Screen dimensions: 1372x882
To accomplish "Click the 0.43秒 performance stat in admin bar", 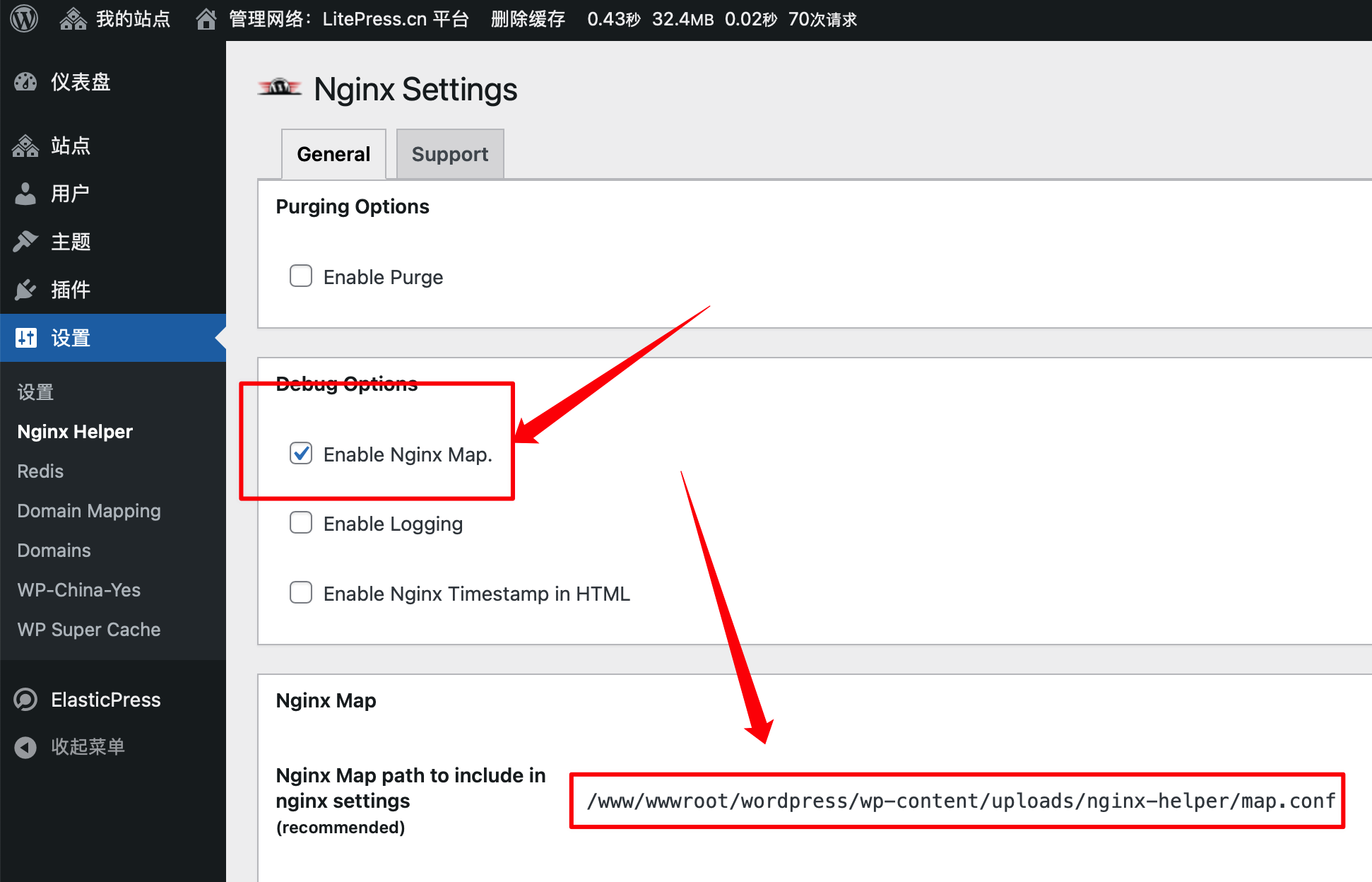I will (614, 19).
